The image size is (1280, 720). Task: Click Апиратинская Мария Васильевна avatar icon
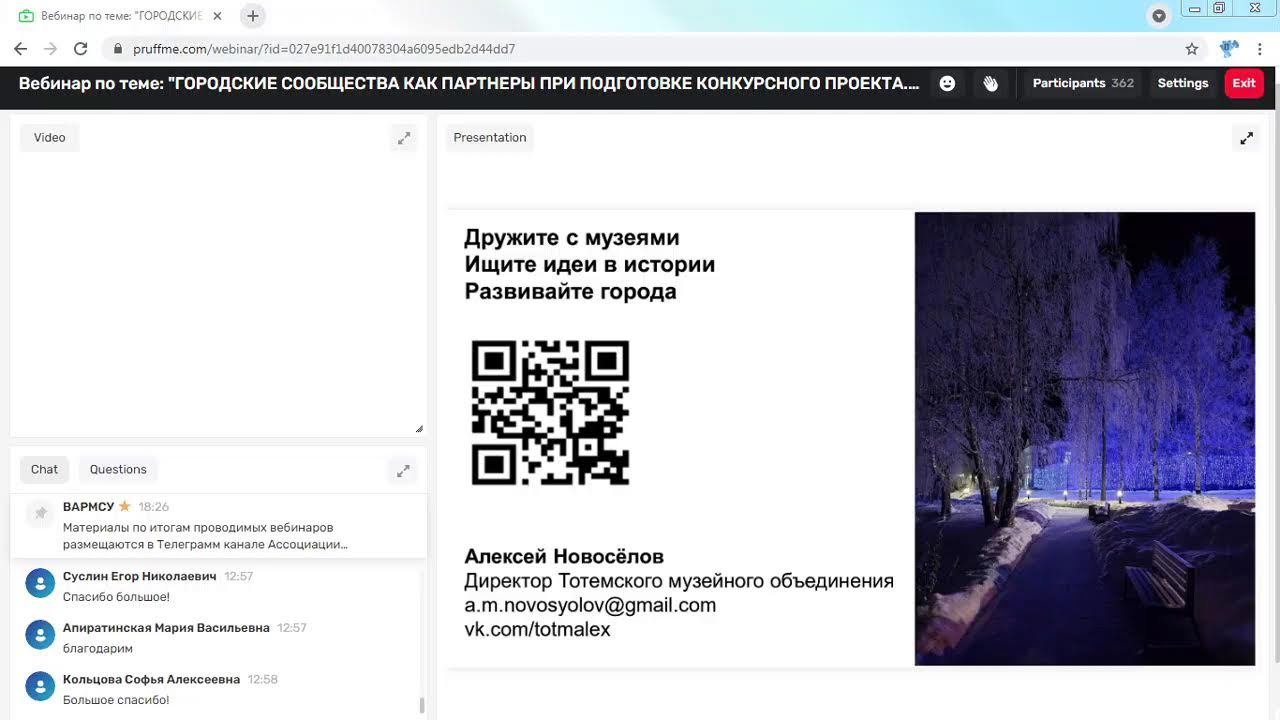click(40, 635)
